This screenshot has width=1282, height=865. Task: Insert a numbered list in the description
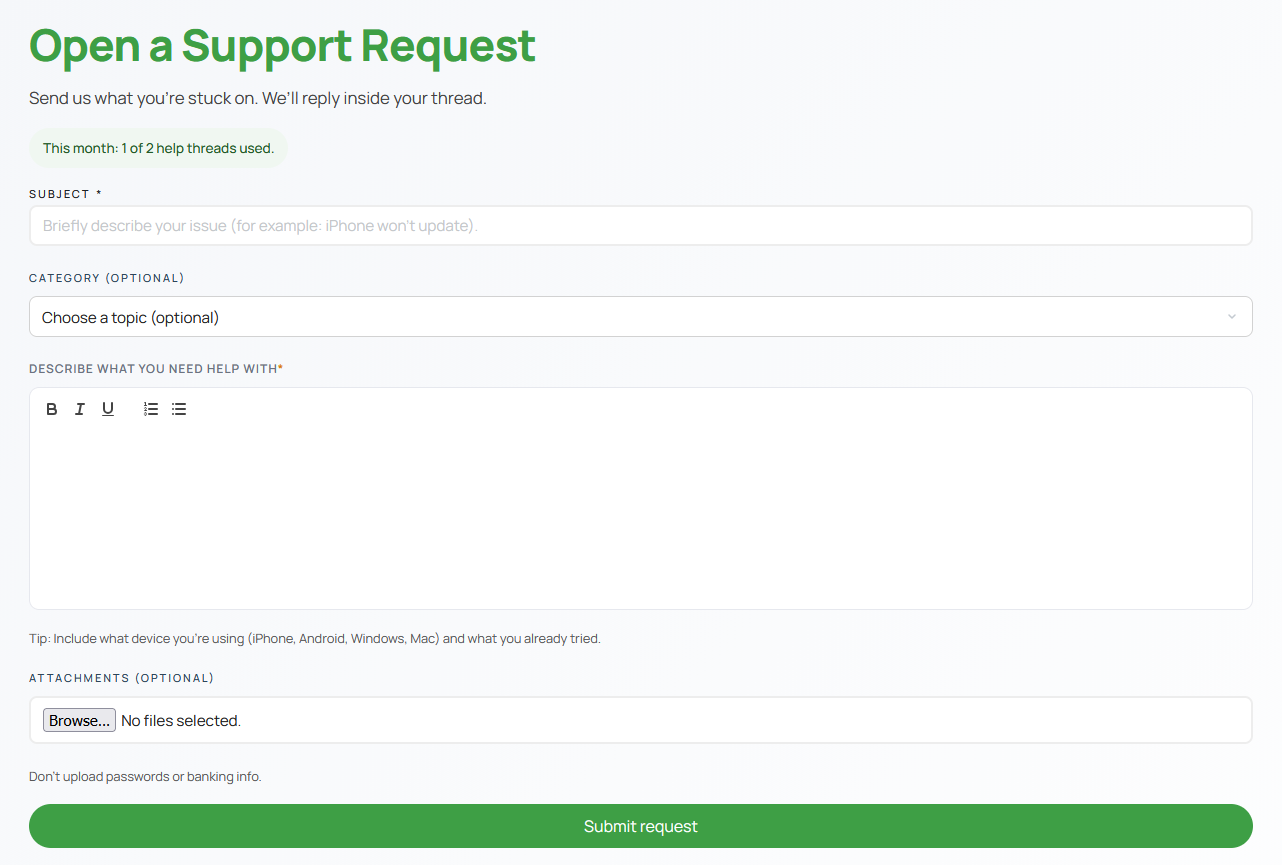(x=150, y=408)
